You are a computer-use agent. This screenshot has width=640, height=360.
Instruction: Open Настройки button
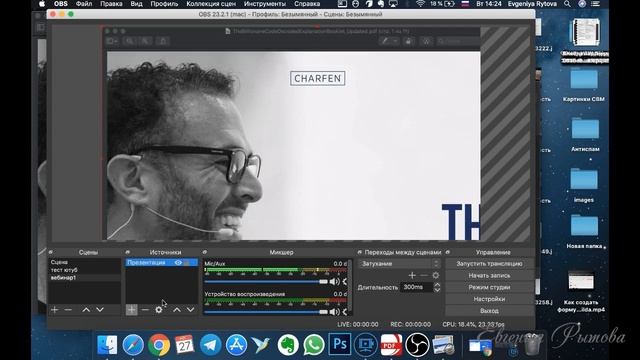click(x=489, y=299)
